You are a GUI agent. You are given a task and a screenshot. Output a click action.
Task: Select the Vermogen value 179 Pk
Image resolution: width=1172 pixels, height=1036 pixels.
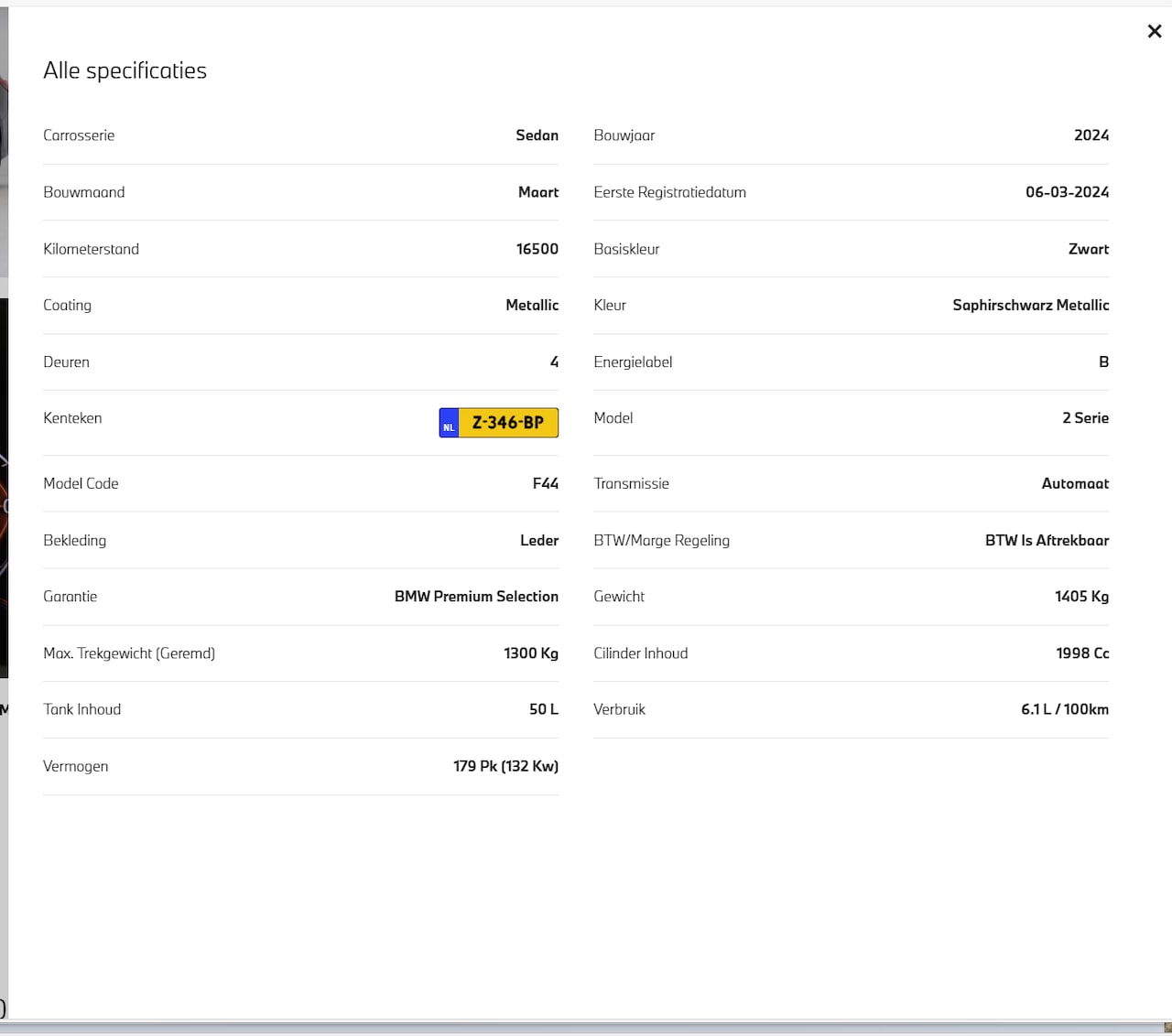click(x=505, y=767)
